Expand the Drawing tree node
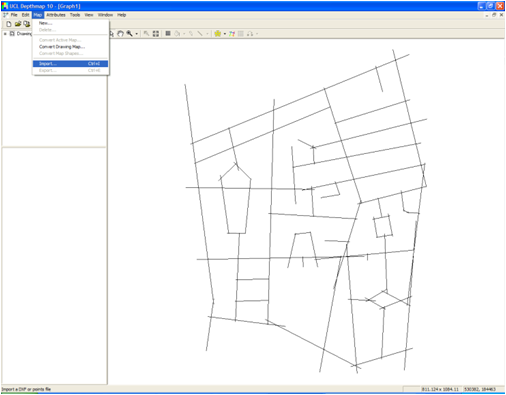This screenshot has height=395, width=506. (5, 34)
